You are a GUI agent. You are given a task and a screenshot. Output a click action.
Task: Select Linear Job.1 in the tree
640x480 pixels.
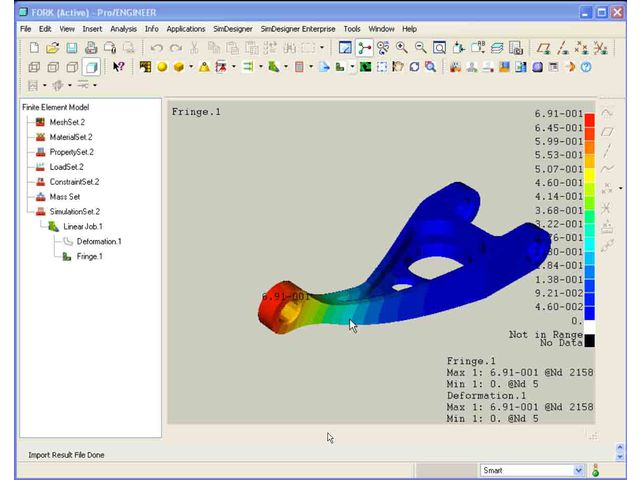(82, 227)
